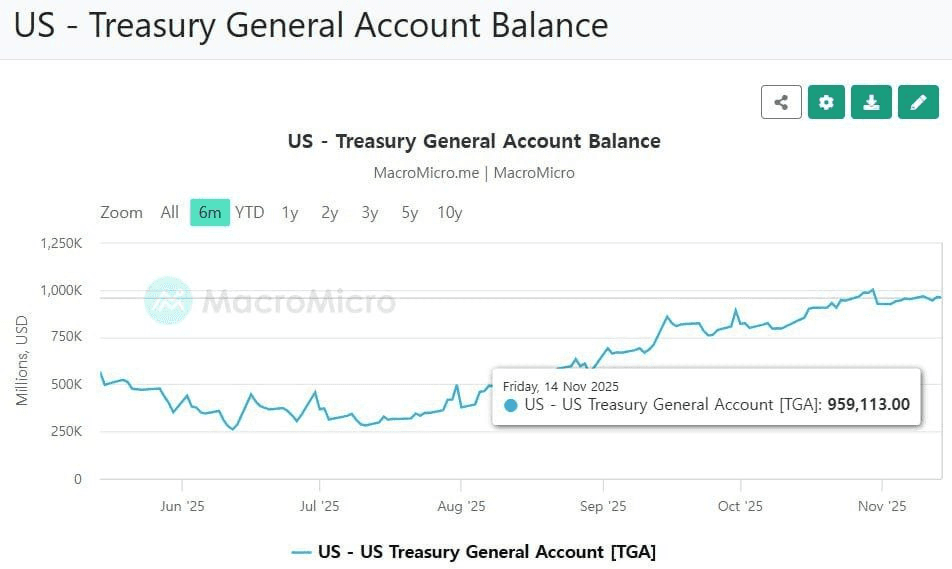Click the MacroMicro watermark logo
Viewport: 952px width, 569px height.
[x=168, y=301]
